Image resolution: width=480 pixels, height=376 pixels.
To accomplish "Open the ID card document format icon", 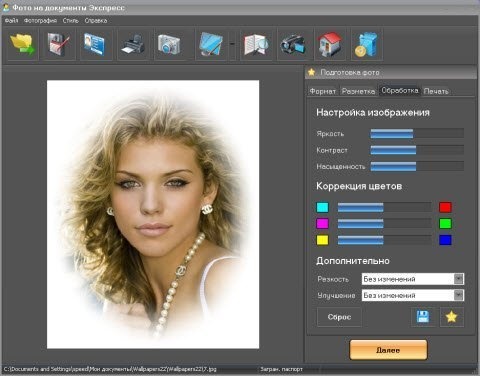I will click(95, 44).
